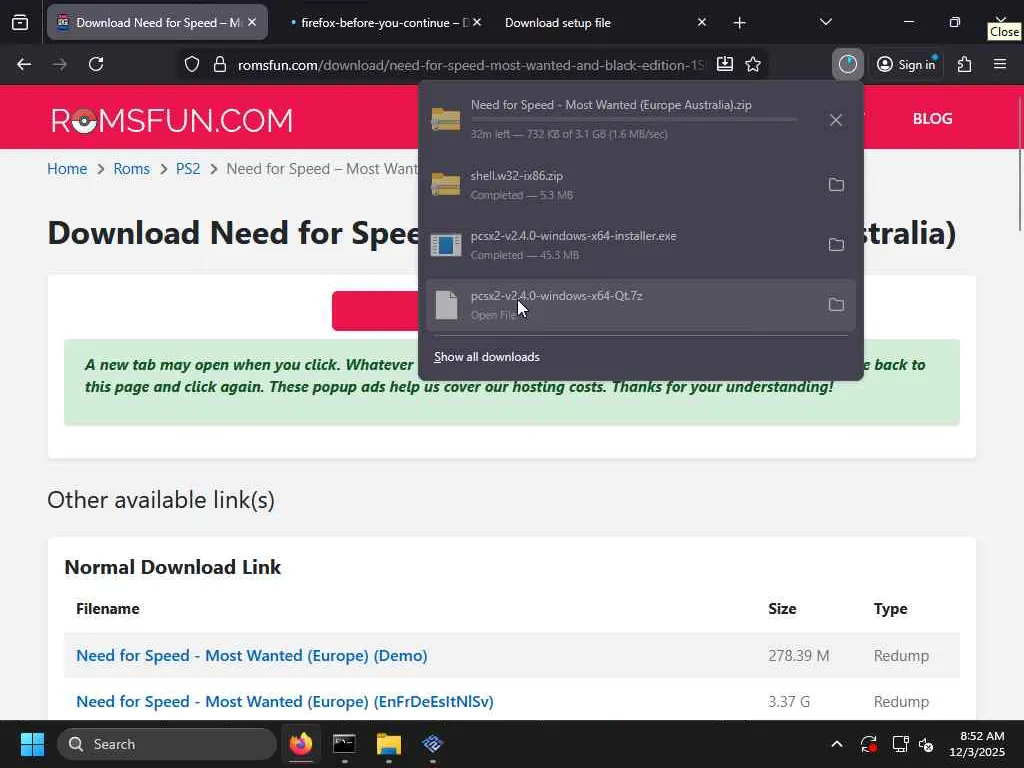The height and width of the screenshot is (768, 1024).
Task: Click the taskbar Search box
Action: coord(167,744)
